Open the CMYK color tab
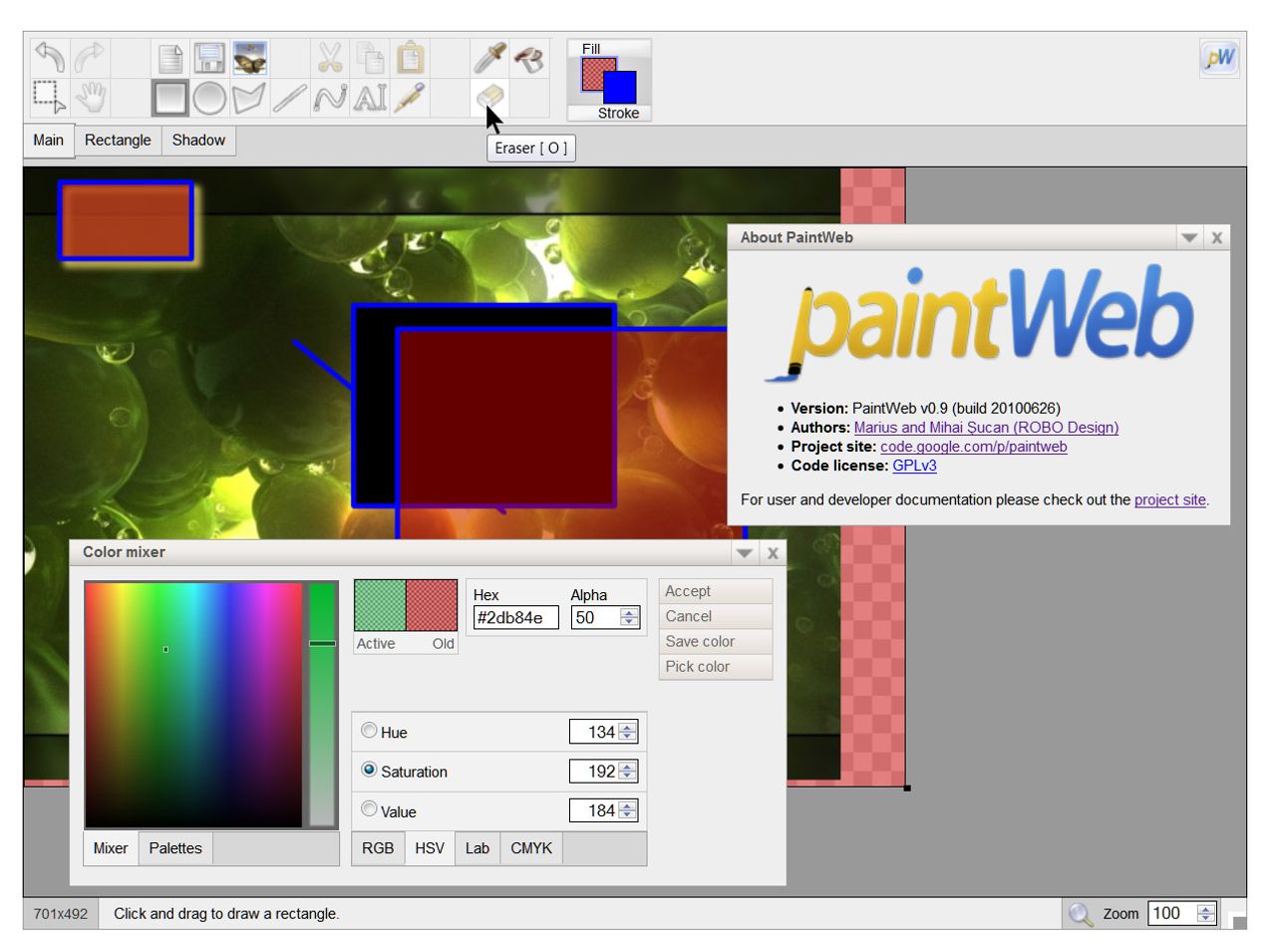Viewport: 1276px width, 952px height. click(530, 848)
